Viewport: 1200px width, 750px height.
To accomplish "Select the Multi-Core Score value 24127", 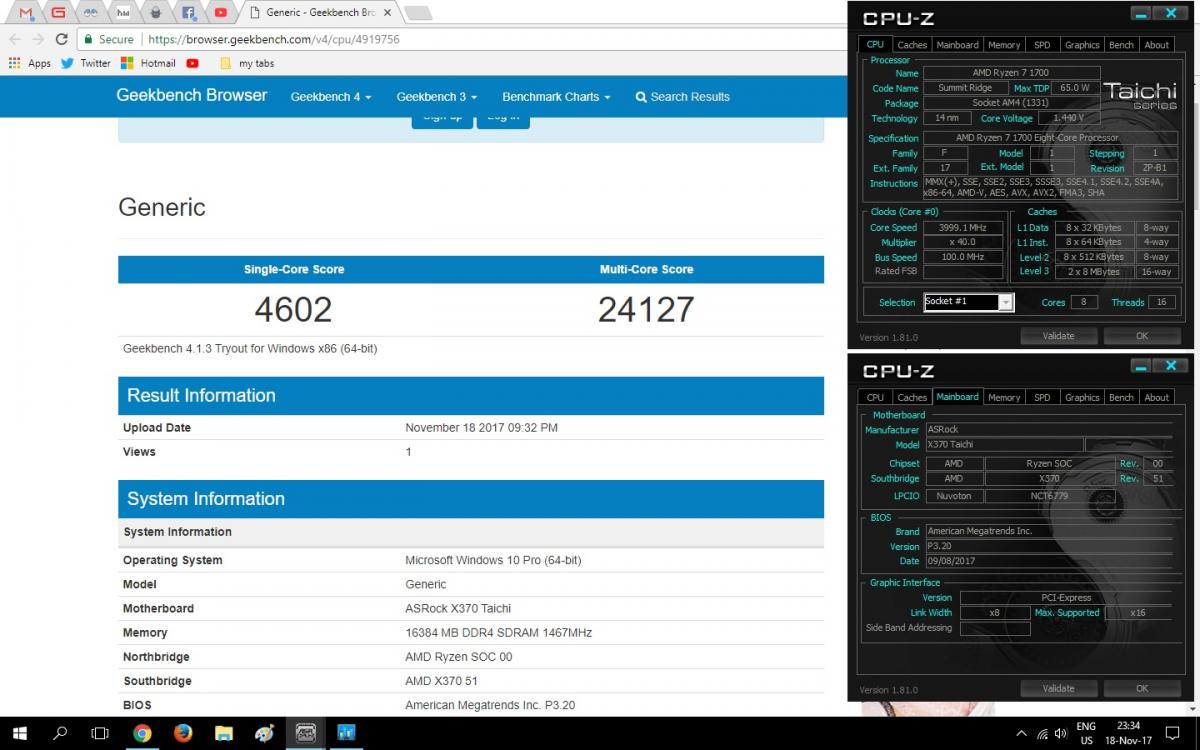I will 646,309.
